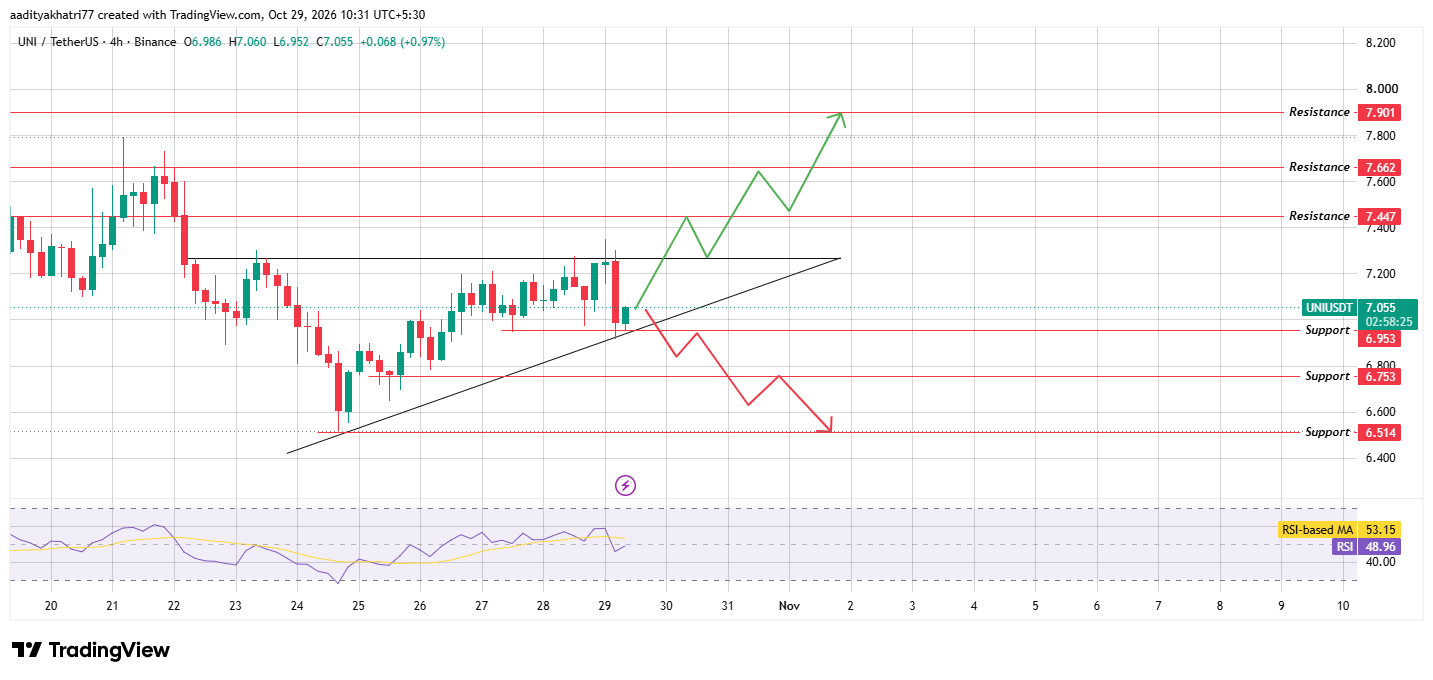Viewport: 1433px width, 680px height.
Task: Select the 6.514 support price tag
Action: (1378, 432)
